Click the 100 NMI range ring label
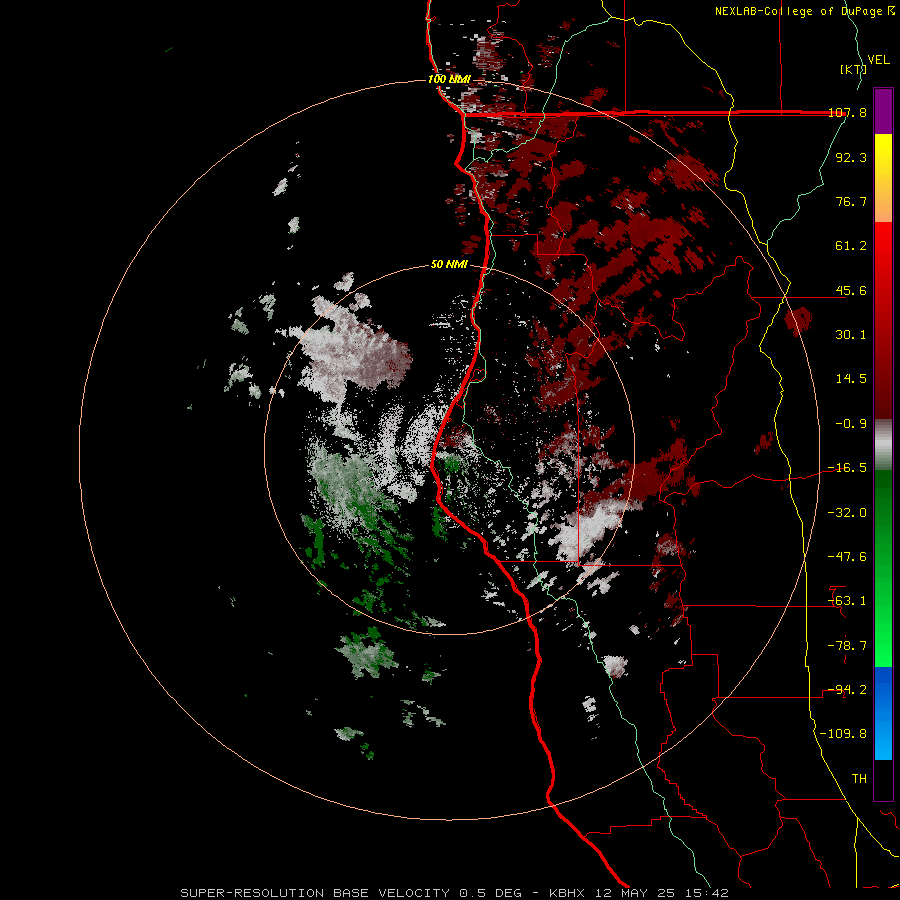Image resolution: width=900 pixels, height=900 pixels. click(449, 79)
